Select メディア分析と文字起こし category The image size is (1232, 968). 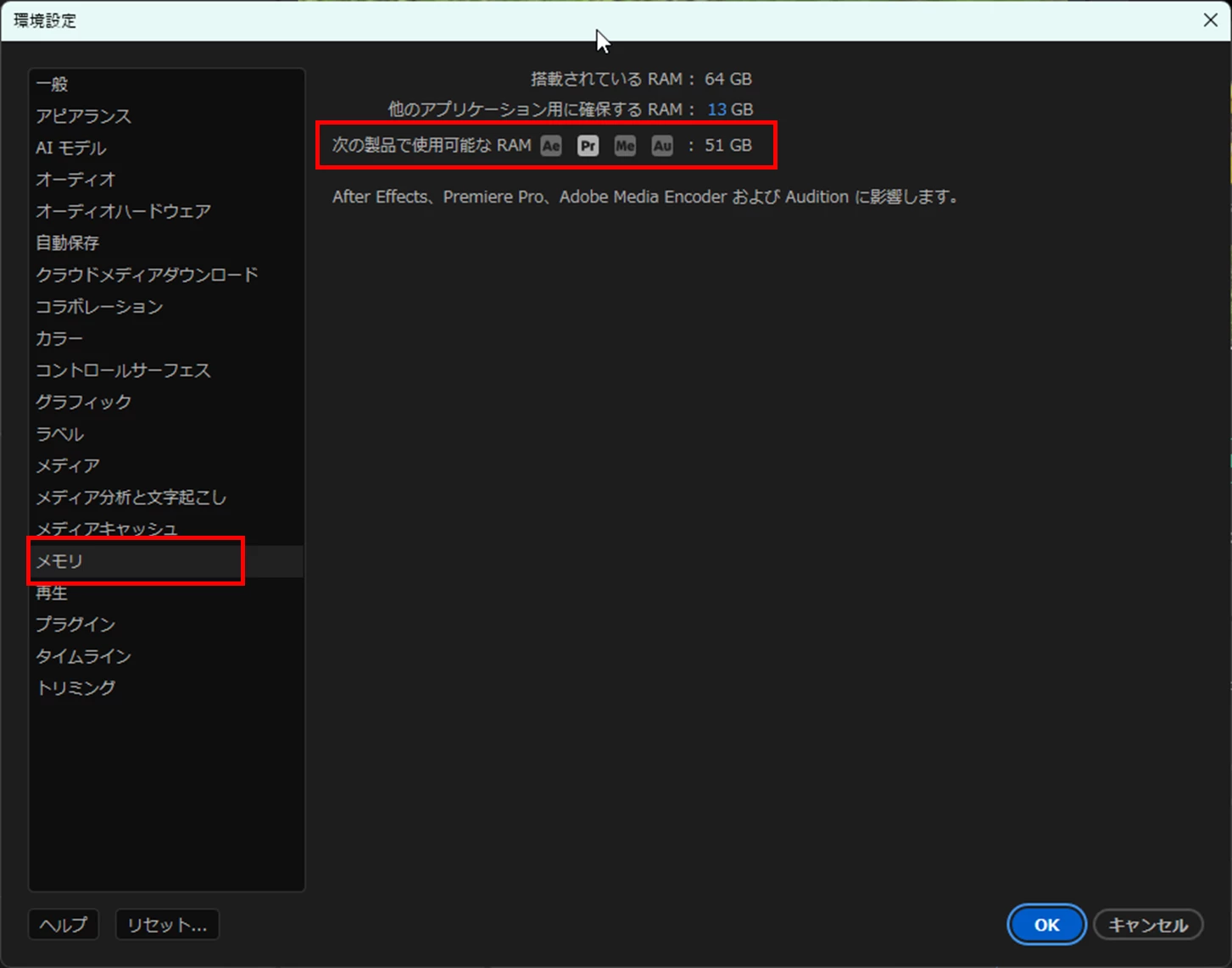(166, 498)
